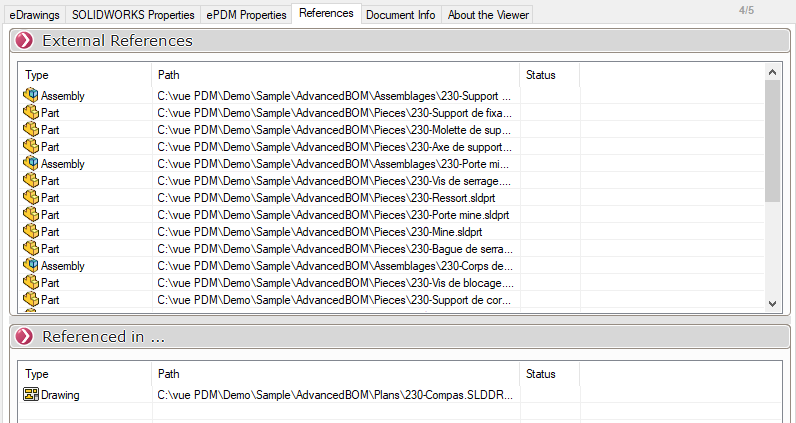Screen dimensions: 796x423
Task: Click the drawing icon for 230-Compas.SLDDR...
Action: pyautogui.click(x=31, y=395)
